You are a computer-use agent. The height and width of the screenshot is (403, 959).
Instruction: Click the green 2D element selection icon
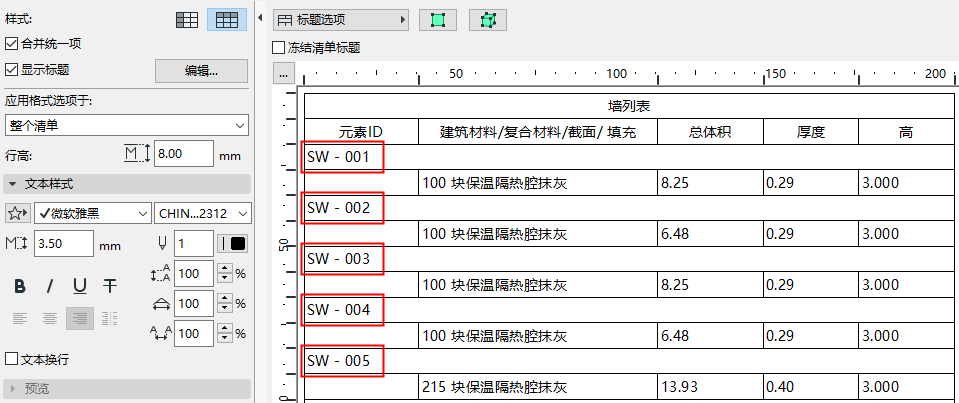point(438,20)
